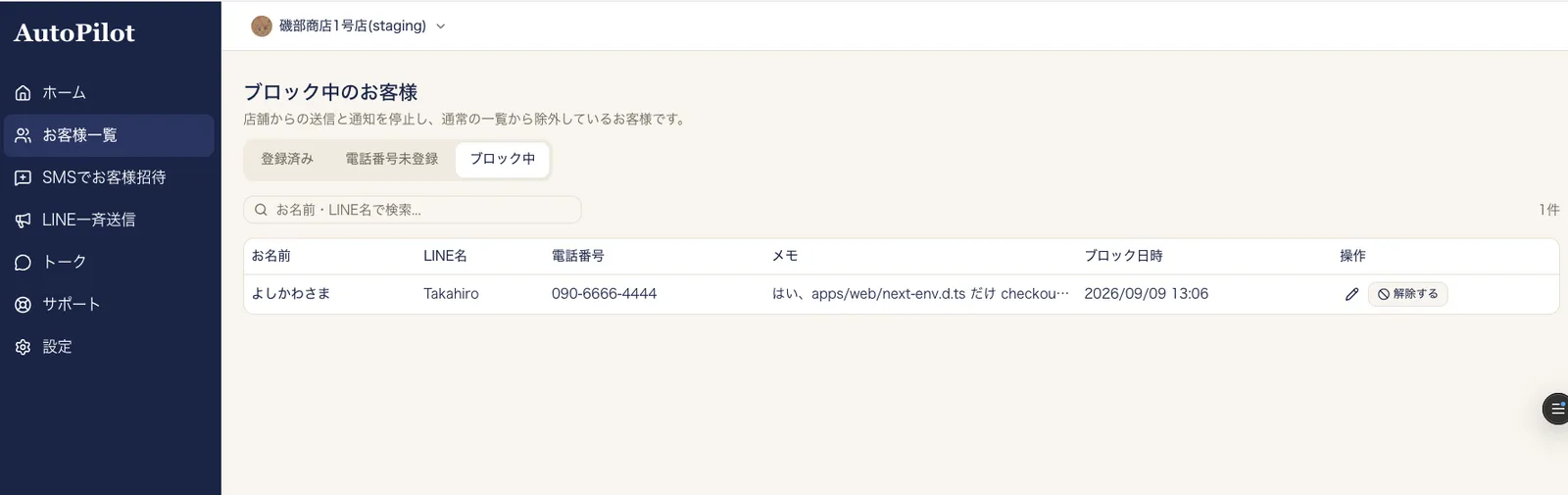Click the ブロック日時 column header
Image resolution: width=1568 pixels, height=495 pixels.
pos(1123,256)
